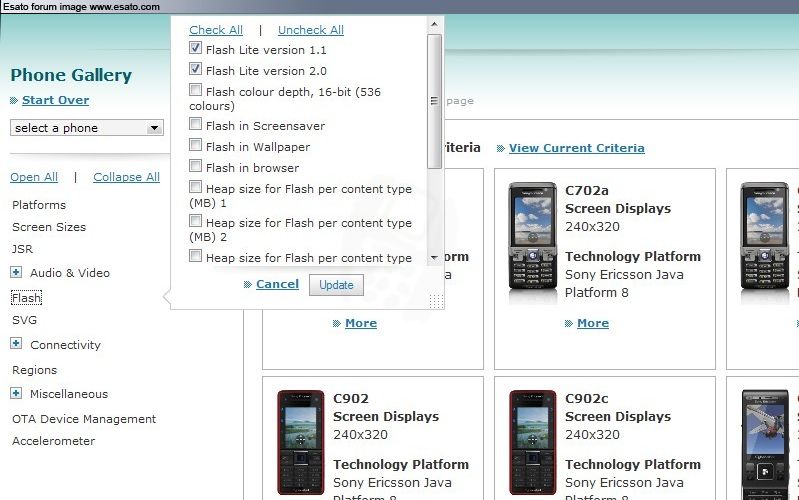Expand the Miscellaneous plus icon
The height and width of the screenshot is (500, 799).
coord(16,393)
